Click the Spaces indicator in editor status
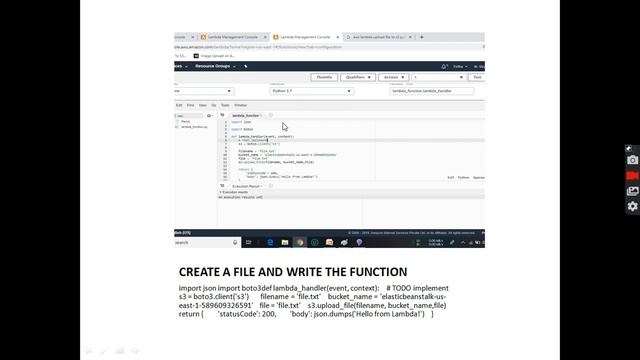This screenshot has height=360, width=640. tap(478, 178)
